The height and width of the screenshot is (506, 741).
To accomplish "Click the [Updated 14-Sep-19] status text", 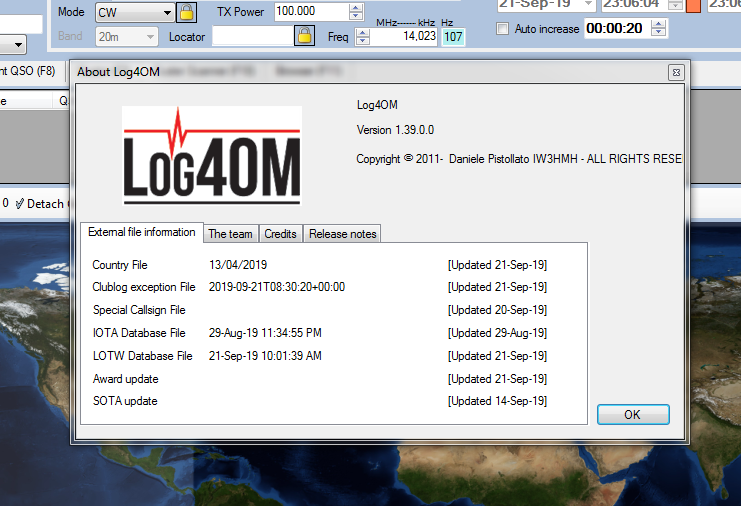I will 498,401.
